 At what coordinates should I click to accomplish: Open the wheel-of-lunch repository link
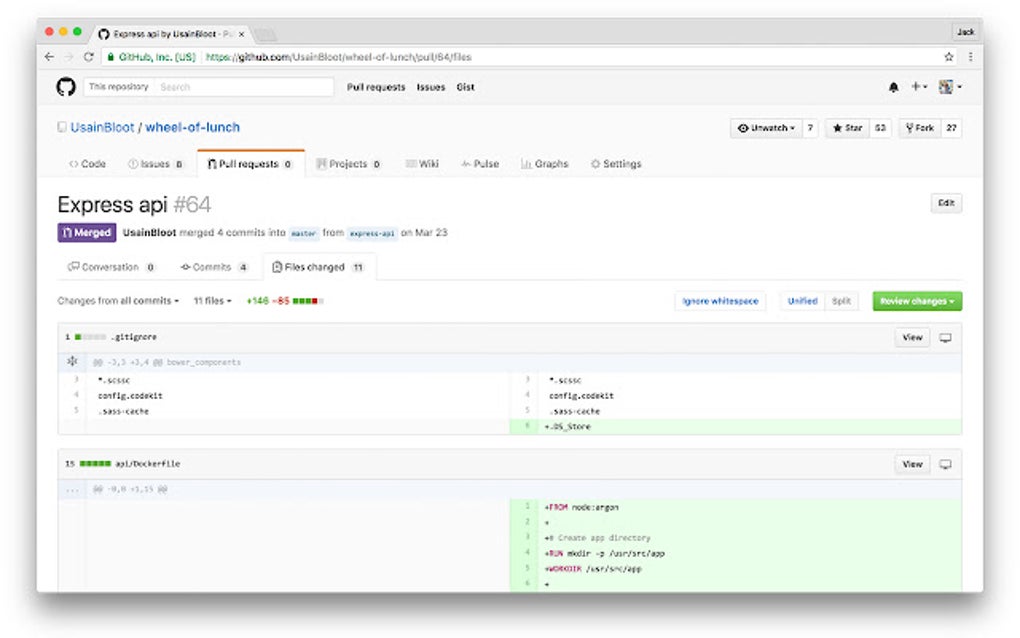[x=191, y=127]
